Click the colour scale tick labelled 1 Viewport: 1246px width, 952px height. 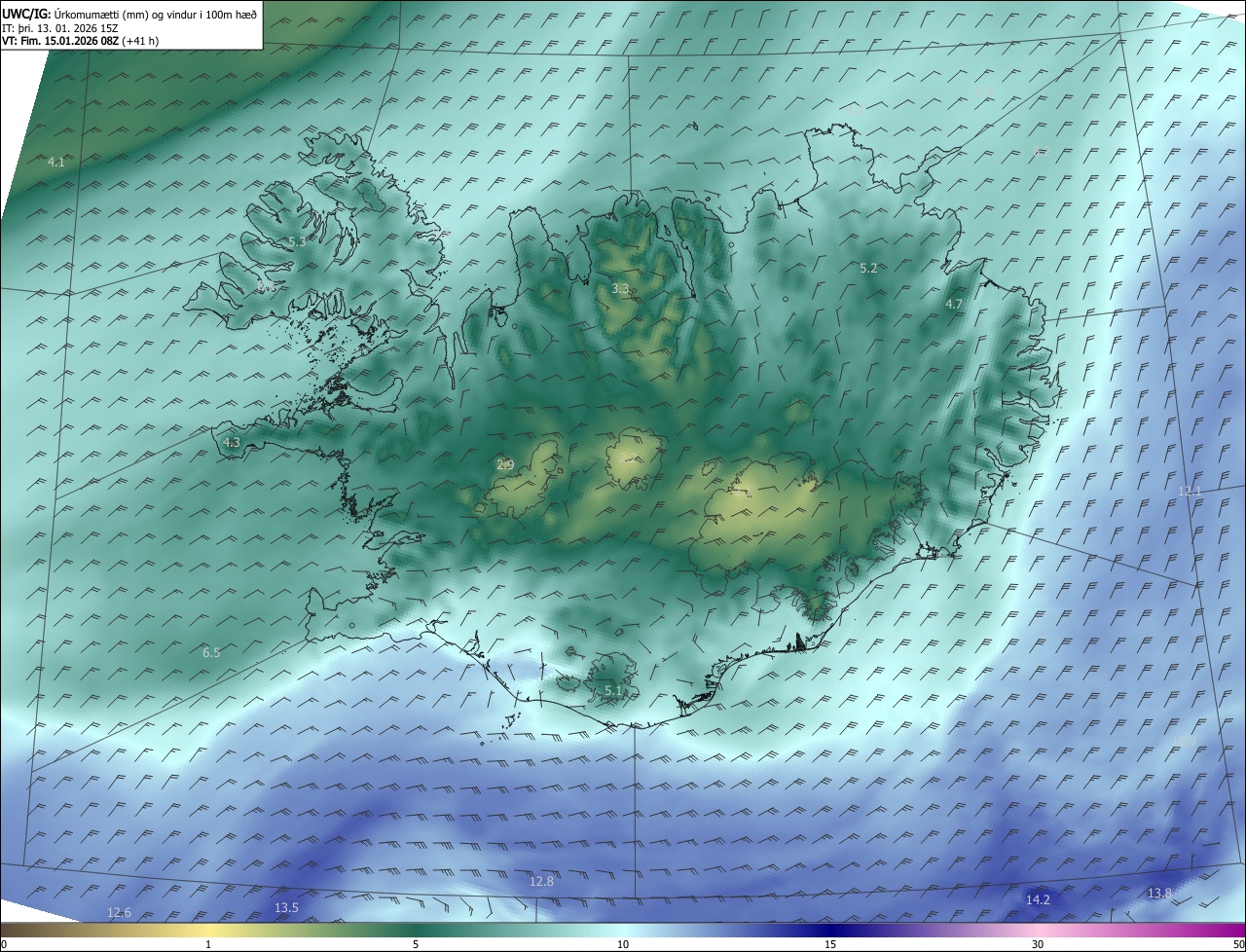click(208, 944)
